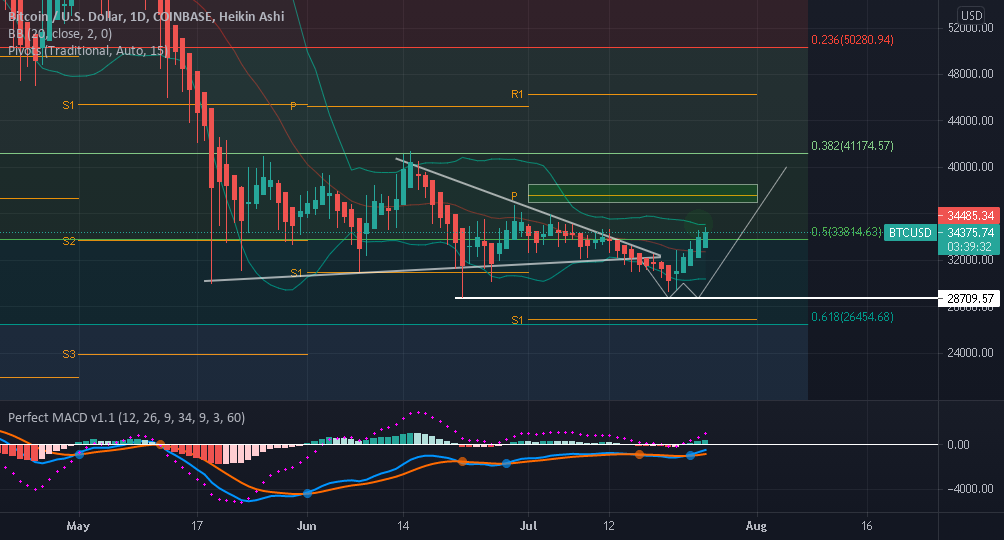Click the 0.5(33814.63) Fibonacci label
Viewport: 1004px width, 540px height.
(846, 232)
